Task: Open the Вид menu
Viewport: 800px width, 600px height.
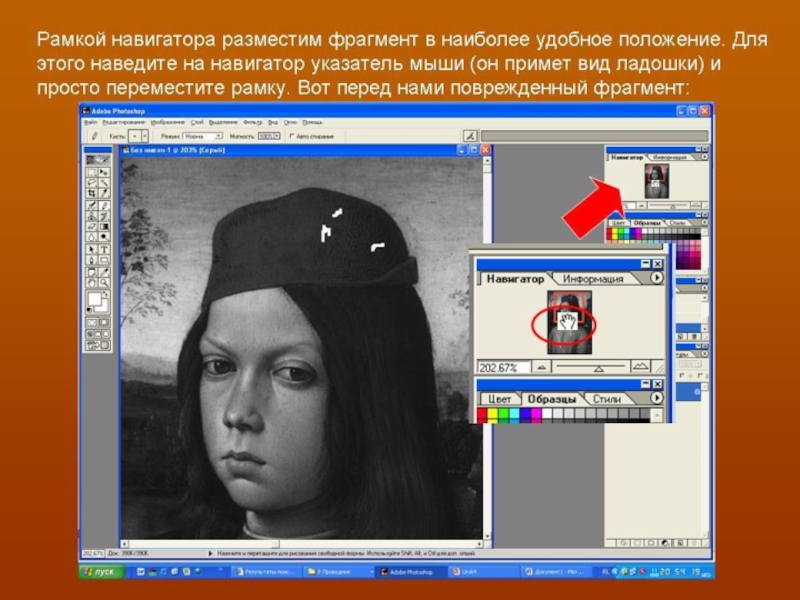Action: tap(273, 122)
